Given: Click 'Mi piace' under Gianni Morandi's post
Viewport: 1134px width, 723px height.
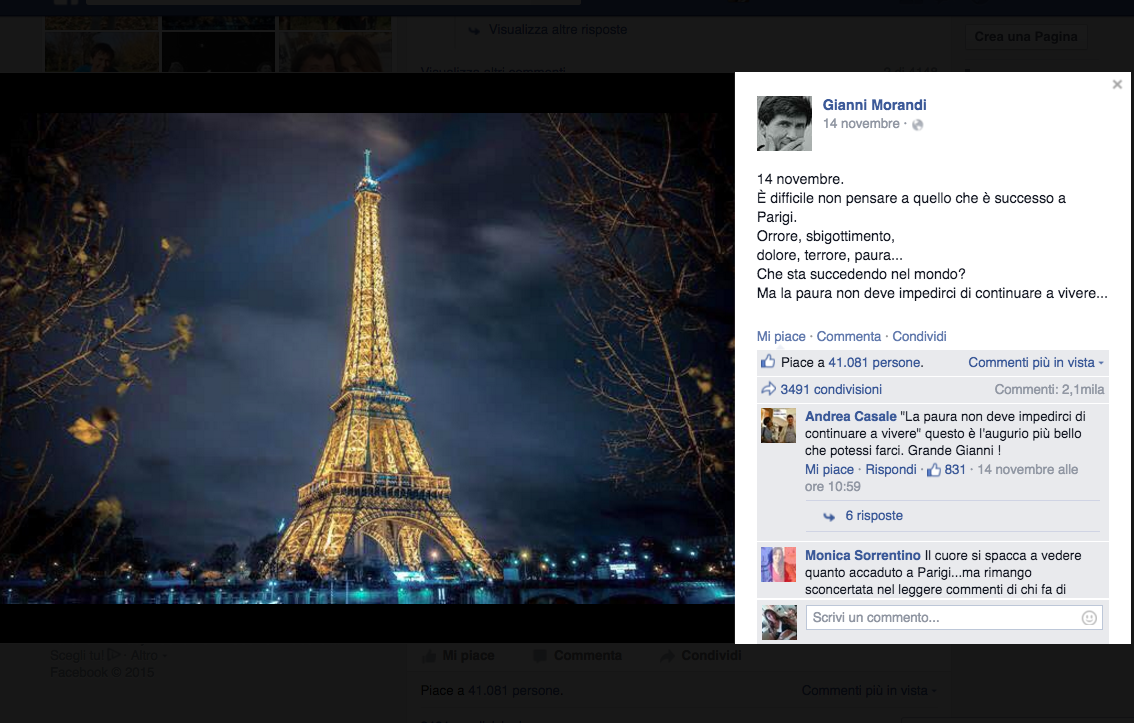Looking at the screenshot, I should 781,336.
